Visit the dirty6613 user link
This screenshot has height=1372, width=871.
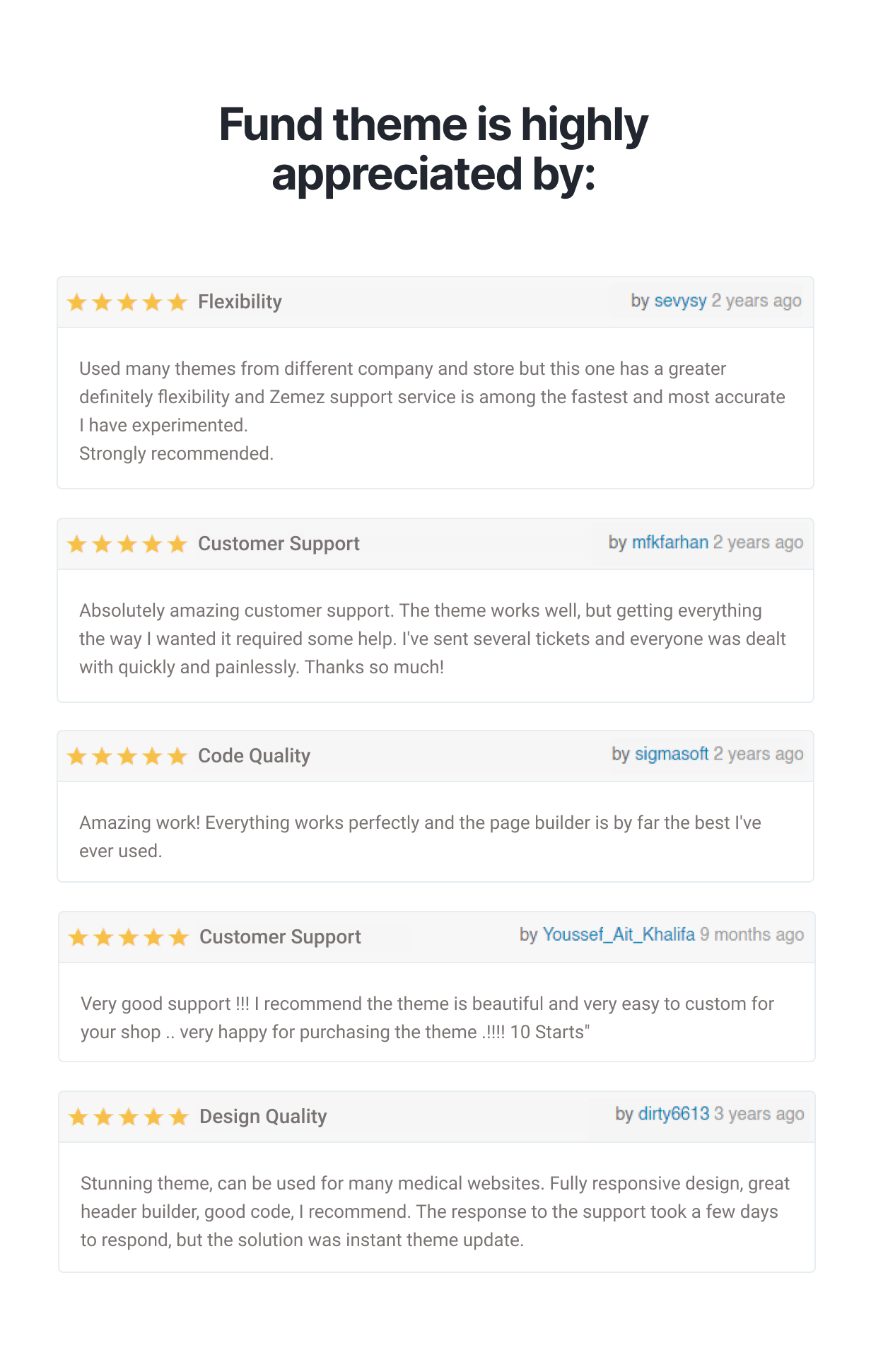coord(673,1114)
